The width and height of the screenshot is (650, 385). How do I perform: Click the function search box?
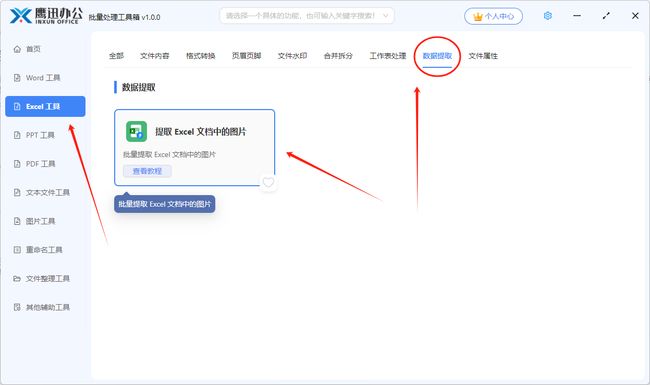307,16
